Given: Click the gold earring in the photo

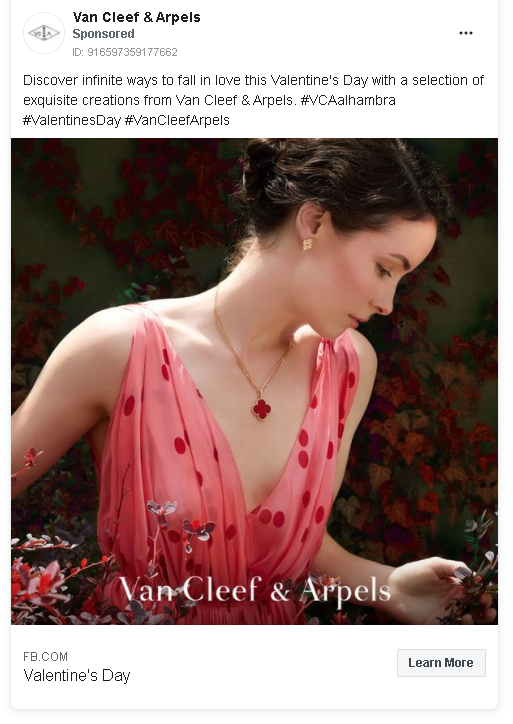Looking at the screenshot, I should tap(308, 244).
